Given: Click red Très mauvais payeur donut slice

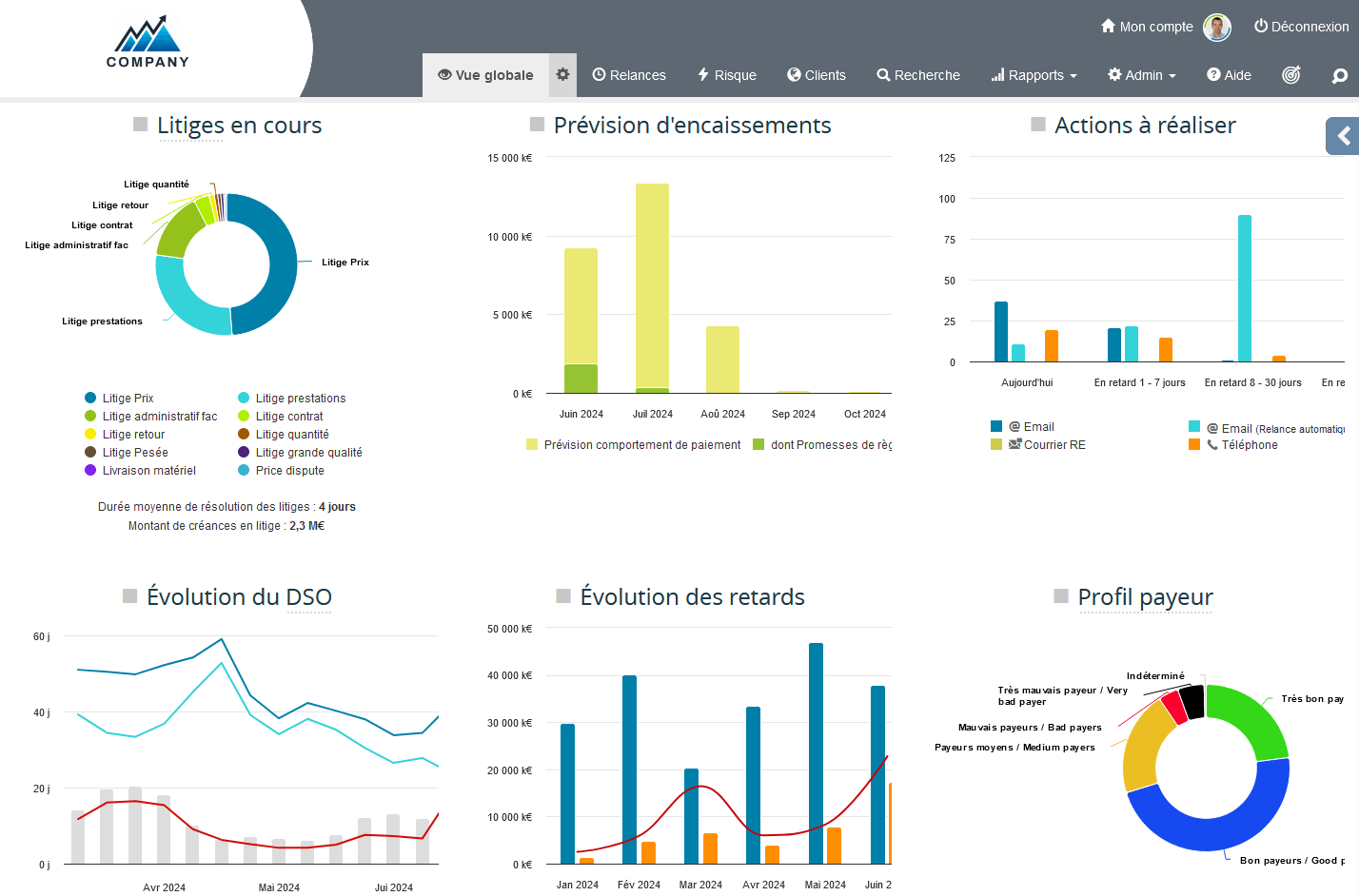Looking at the screenshot, I should click(1174, 708).
